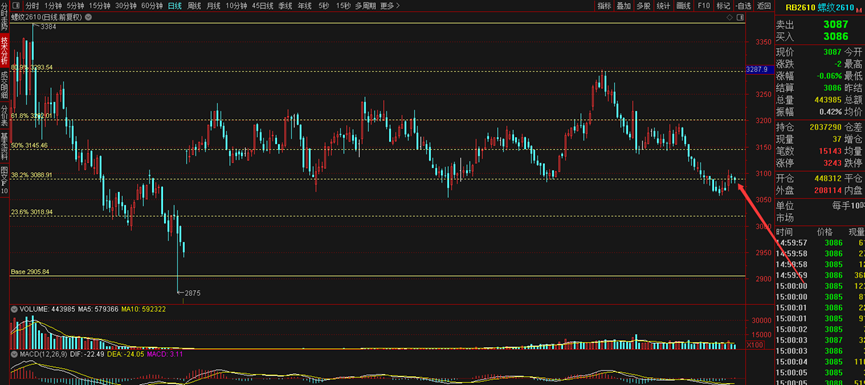
Task: Select the 30分钟 period tab
Action: point(126,6)
